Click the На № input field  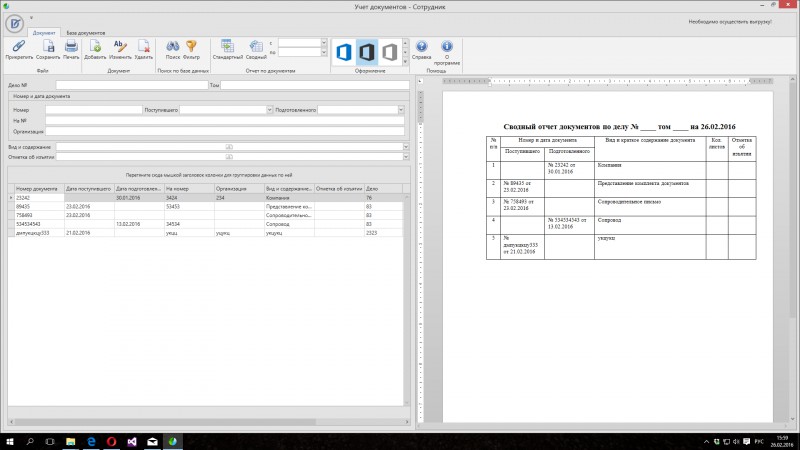[224, 121]
